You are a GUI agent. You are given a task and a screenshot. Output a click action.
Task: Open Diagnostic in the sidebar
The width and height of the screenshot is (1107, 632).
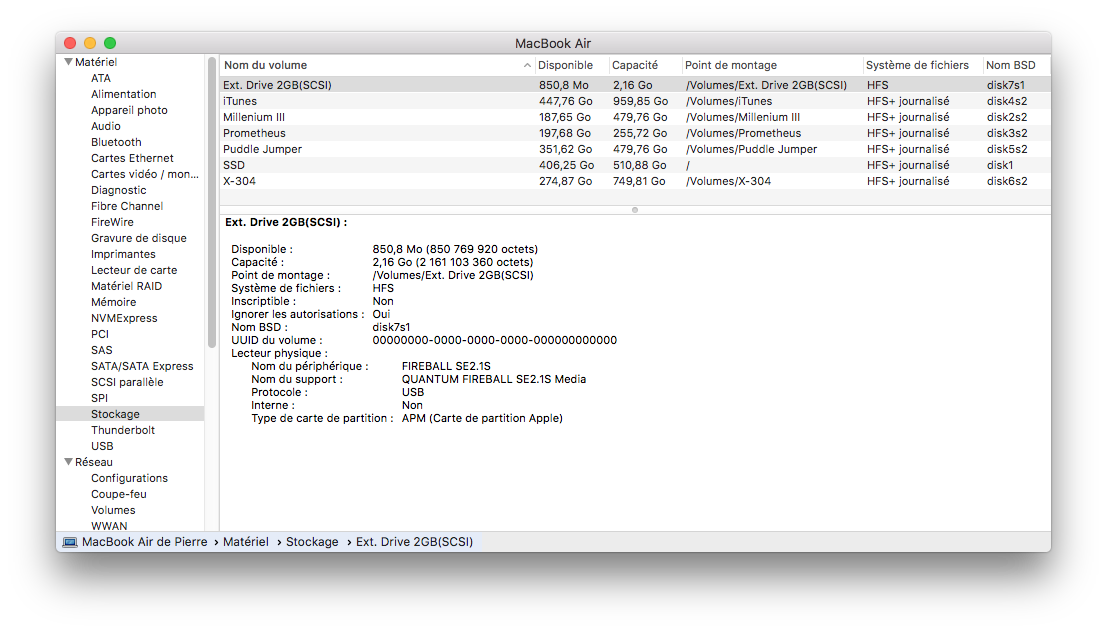[119, 190]
